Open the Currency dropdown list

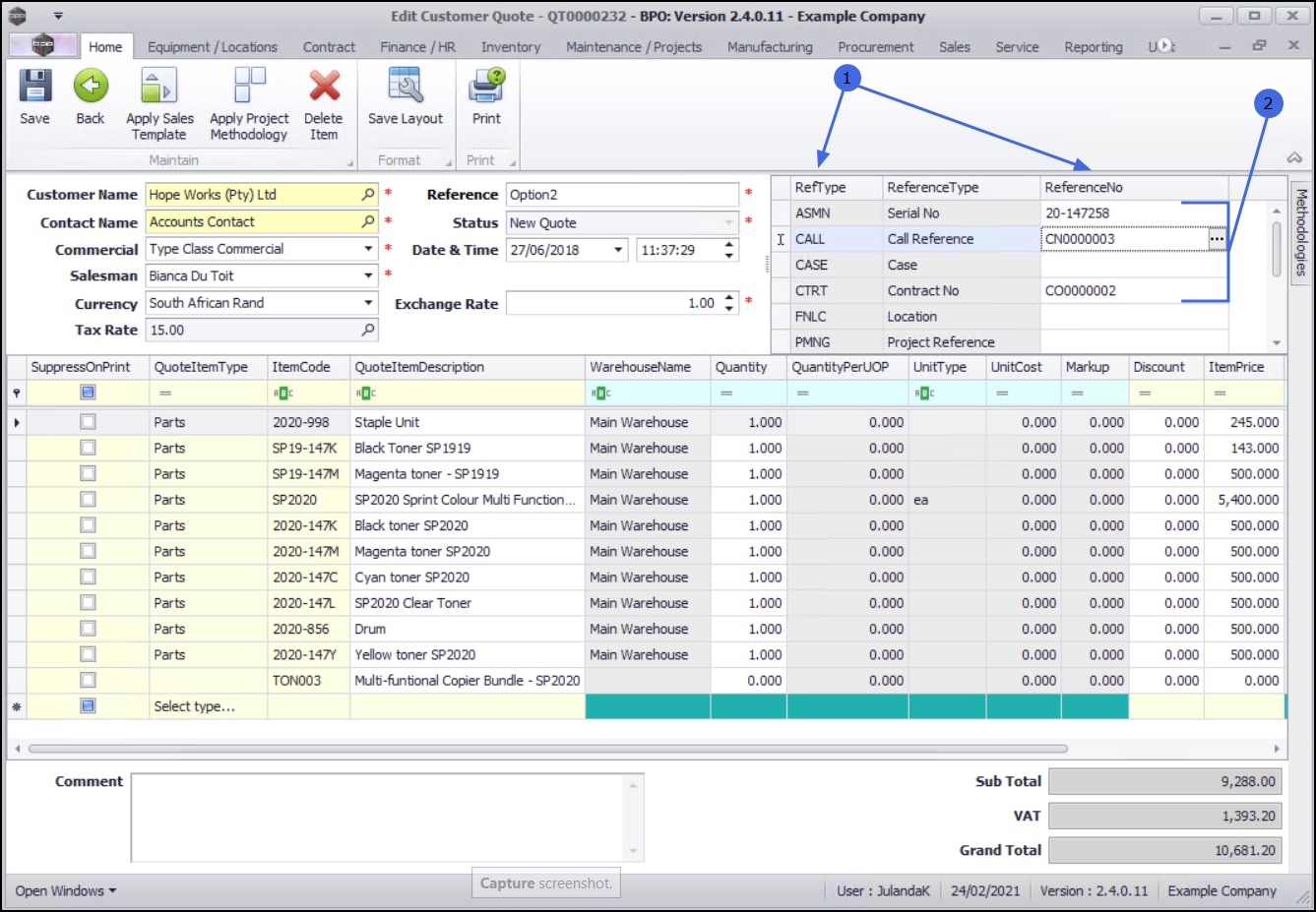(x=368, y=303)
